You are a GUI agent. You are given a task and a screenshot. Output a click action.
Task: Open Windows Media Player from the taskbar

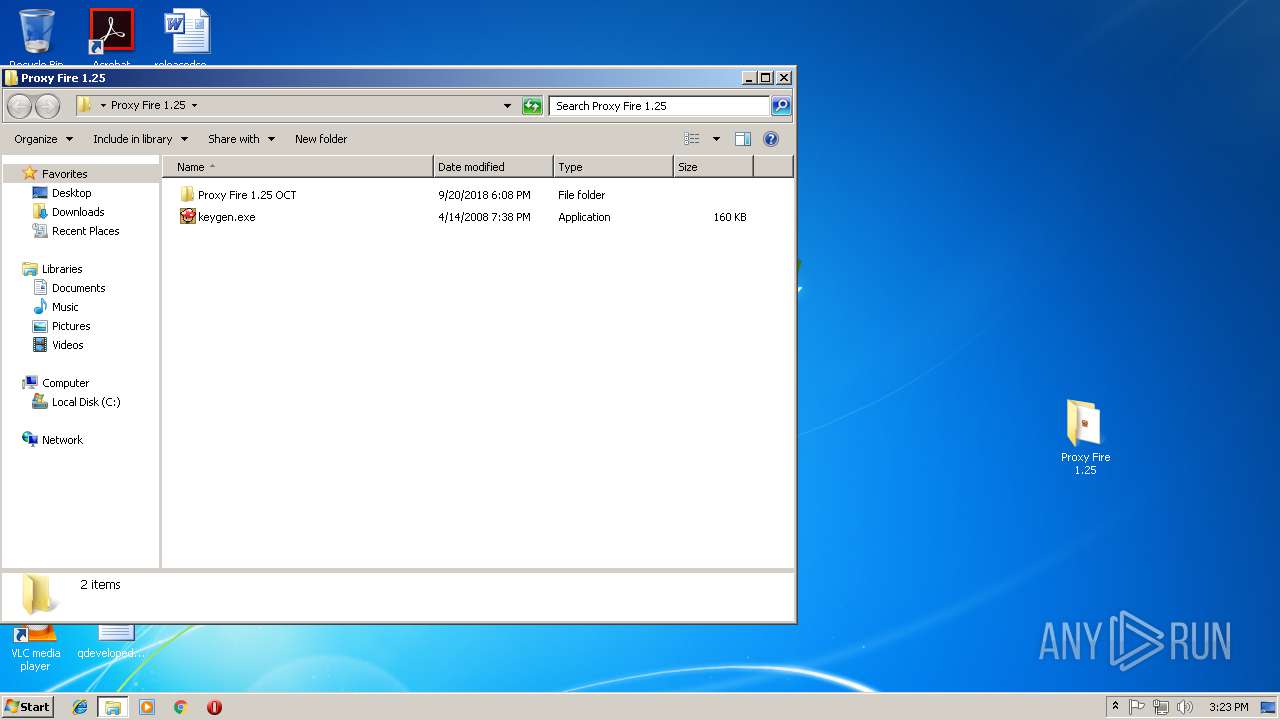coord(147,707)
